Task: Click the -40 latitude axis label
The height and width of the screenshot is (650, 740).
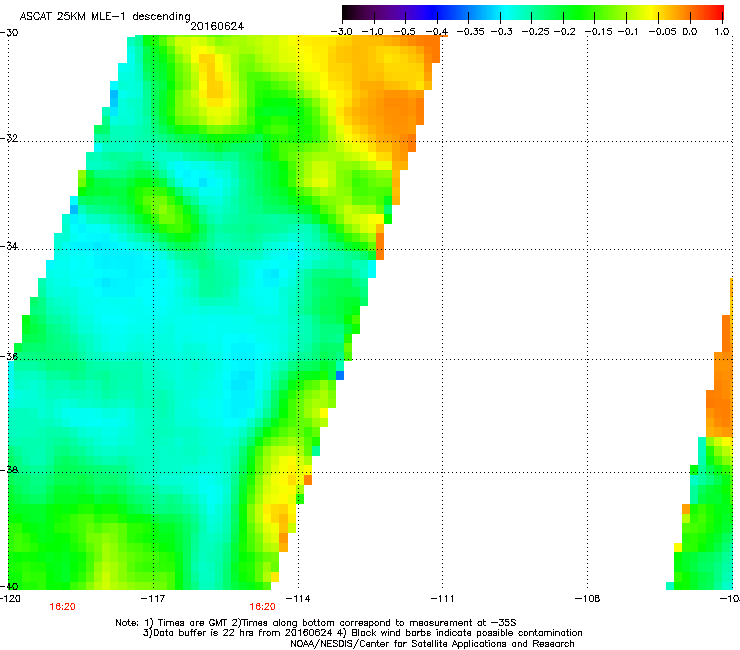Action: click(x=9, y=586)
